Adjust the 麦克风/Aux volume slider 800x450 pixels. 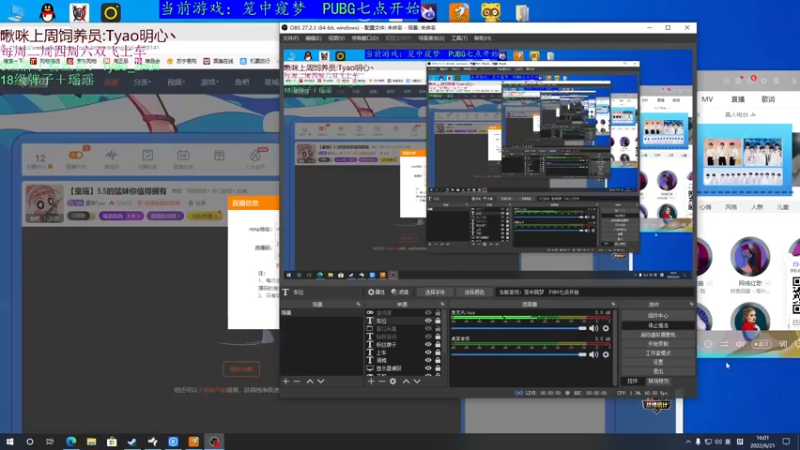tap(519, 328)
